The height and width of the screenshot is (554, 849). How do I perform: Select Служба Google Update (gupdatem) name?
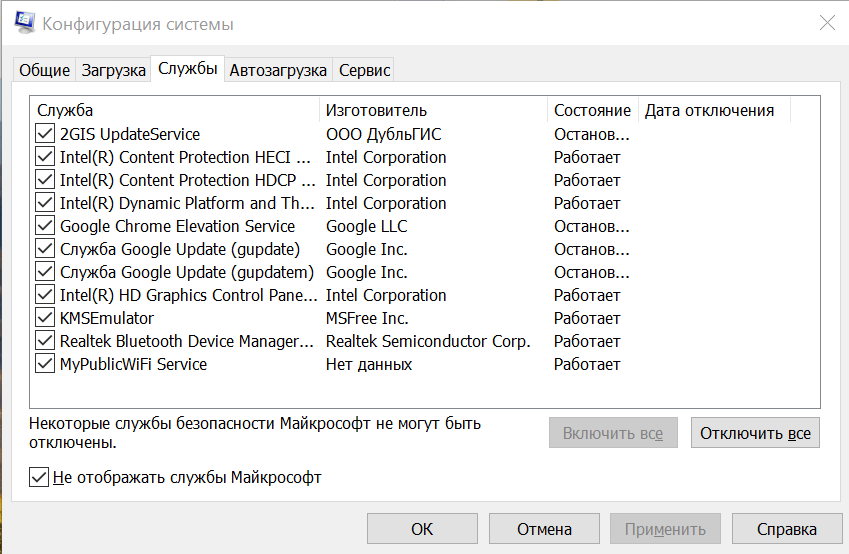pos(187,272)
